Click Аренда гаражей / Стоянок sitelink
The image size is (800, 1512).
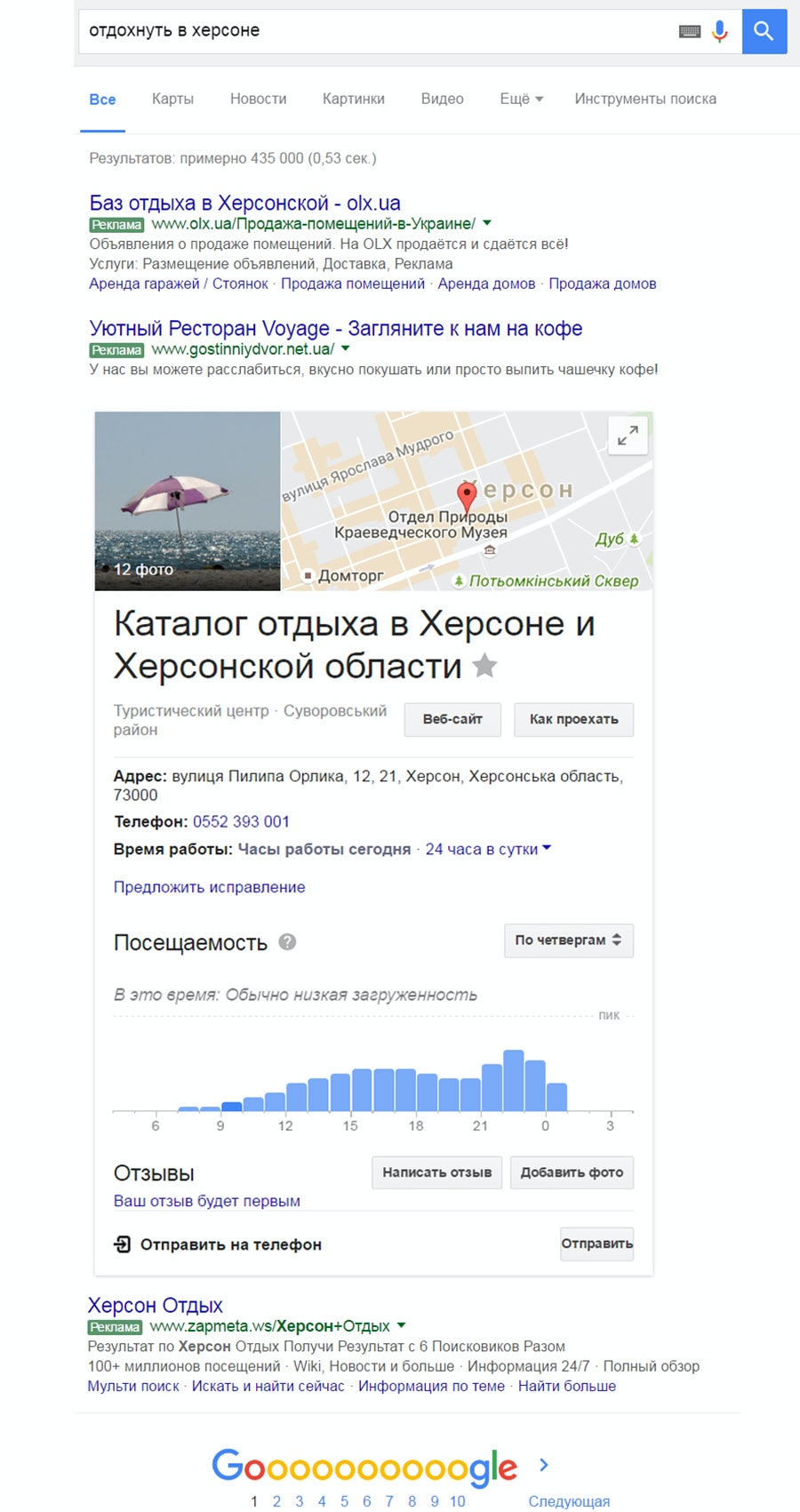179,284
